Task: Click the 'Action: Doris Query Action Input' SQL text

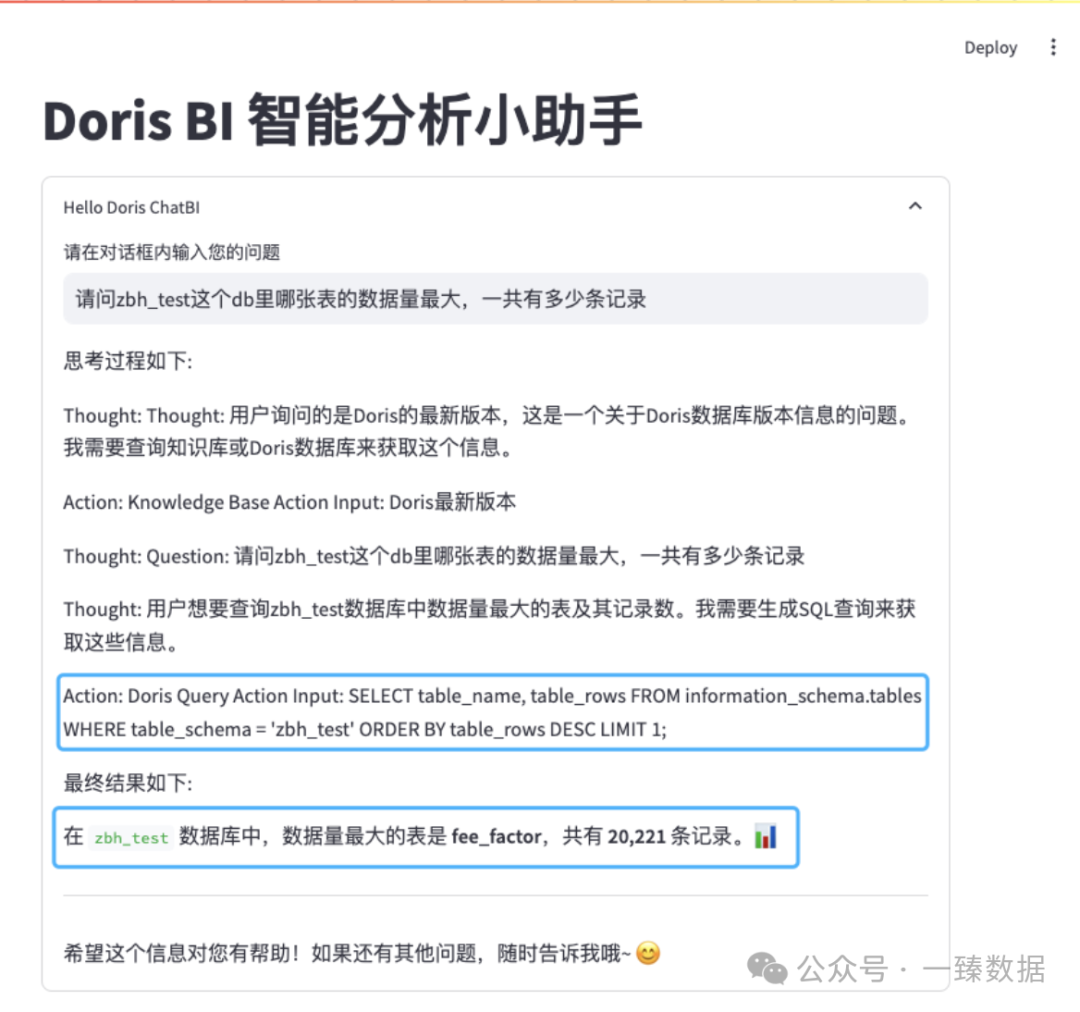Action: pyautogui.click(x=492, y=712)
